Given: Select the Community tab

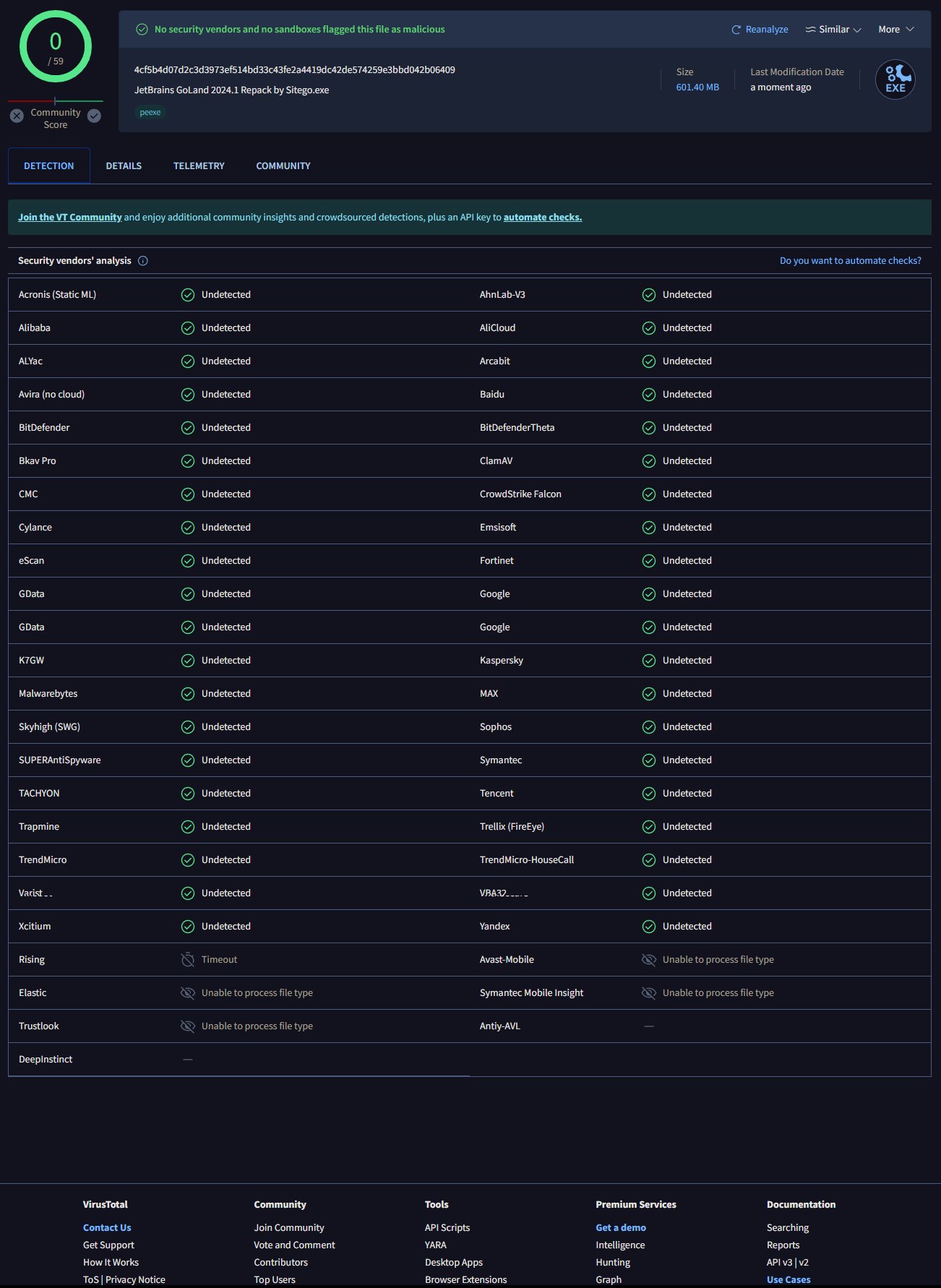Looking at the screenshot, I should [283, 166].
